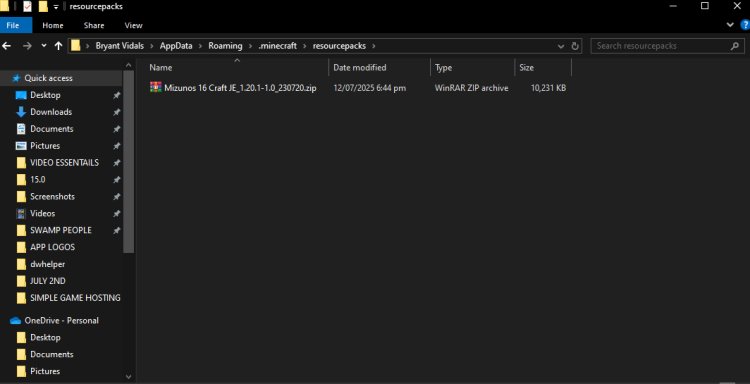
Task: Click navigation pane scroll up arrow
Action: pos(128,65)
